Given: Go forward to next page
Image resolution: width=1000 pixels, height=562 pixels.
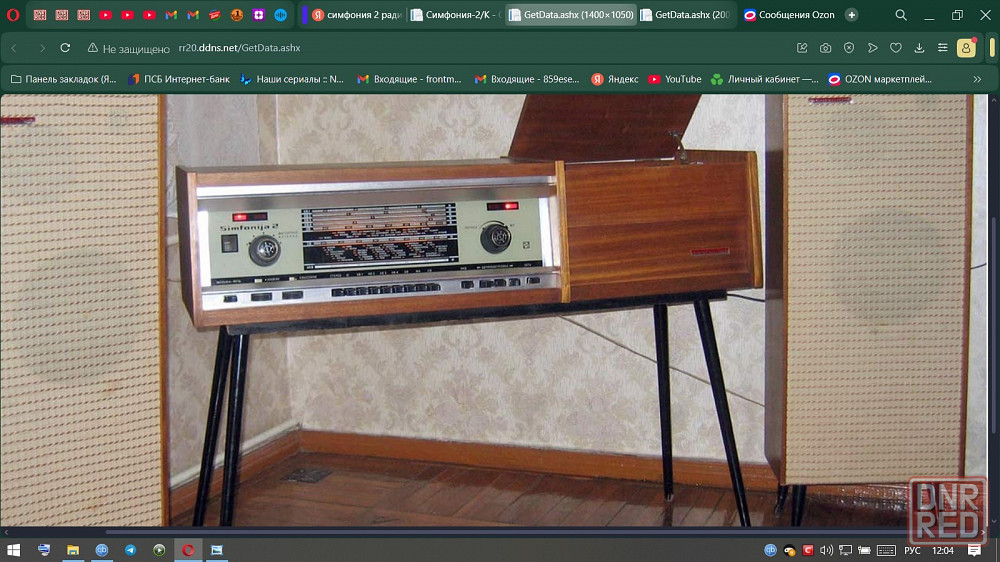Looking at the screenshot, I should coord(41,48).
